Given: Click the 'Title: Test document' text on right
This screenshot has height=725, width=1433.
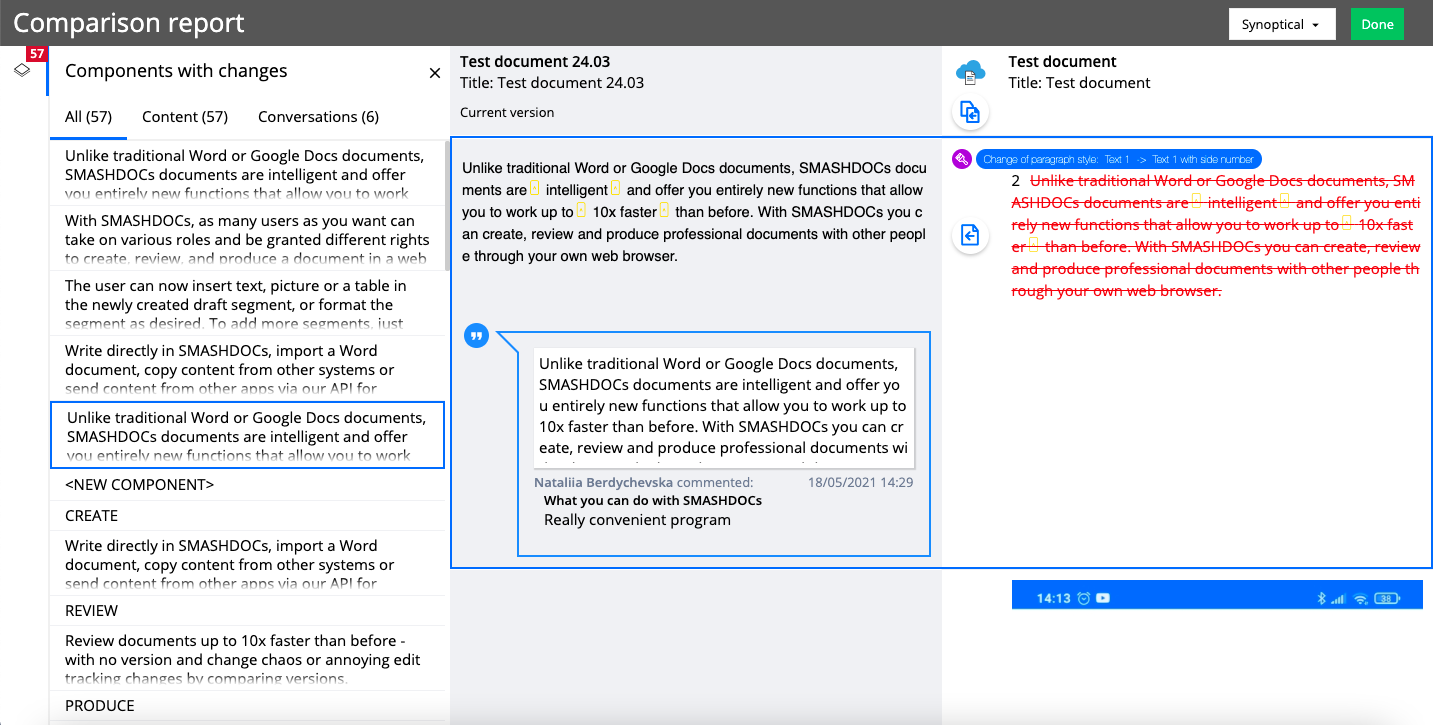Looking at the screenshot, I should pos(1079,83).
